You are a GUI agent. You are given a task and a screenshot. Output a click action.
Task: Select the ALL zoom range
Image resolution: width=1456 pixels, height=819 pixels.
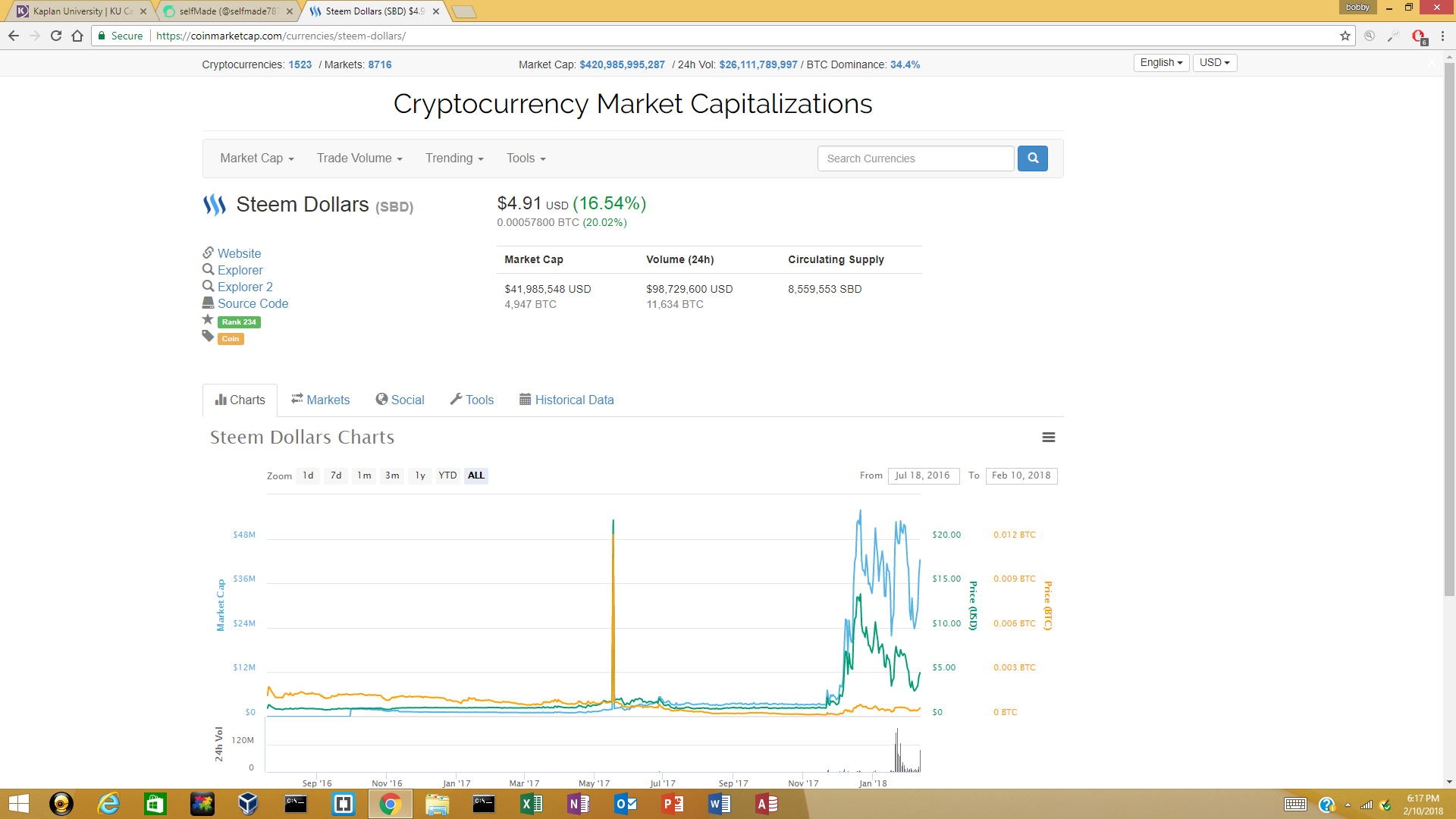[x=476, y=475]
